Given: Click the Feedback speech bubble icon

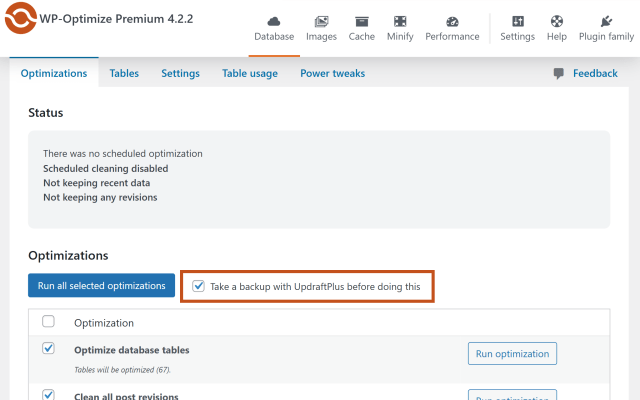Looking at the screenshot, I should [558, 73].
